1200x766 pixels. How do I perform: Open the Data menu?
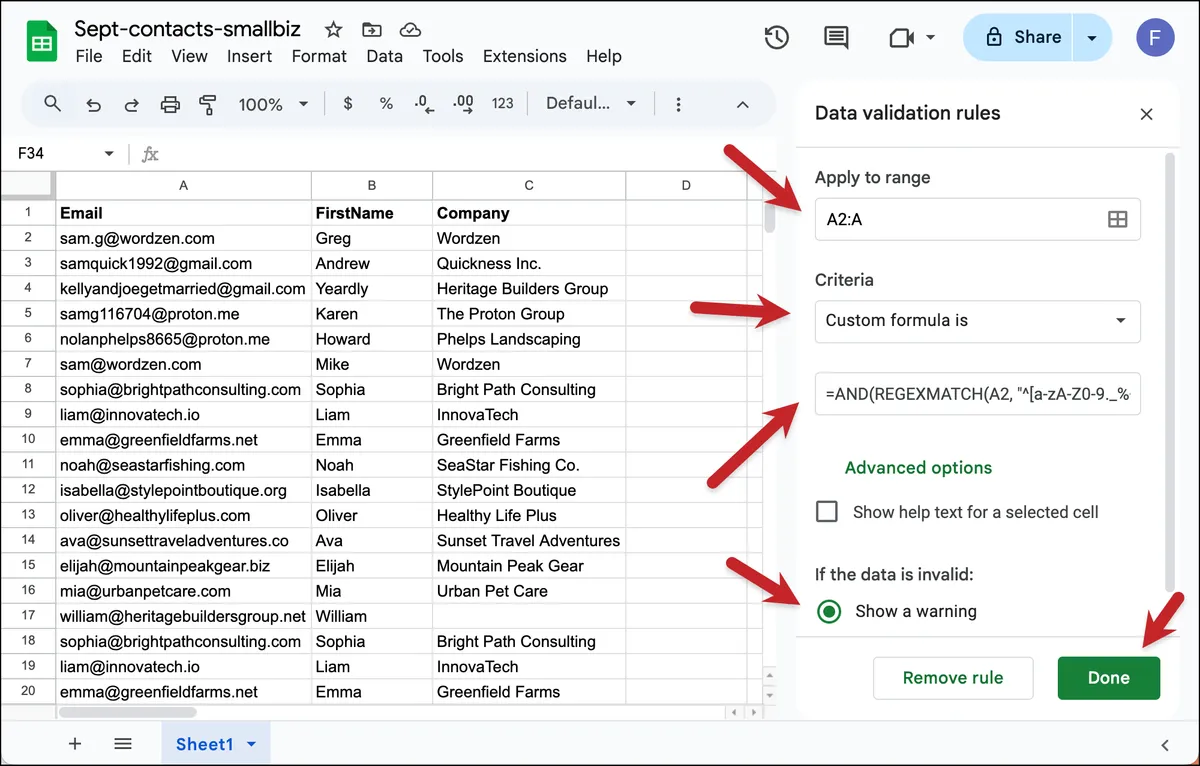pyautogui.click(x=385, y=56)
